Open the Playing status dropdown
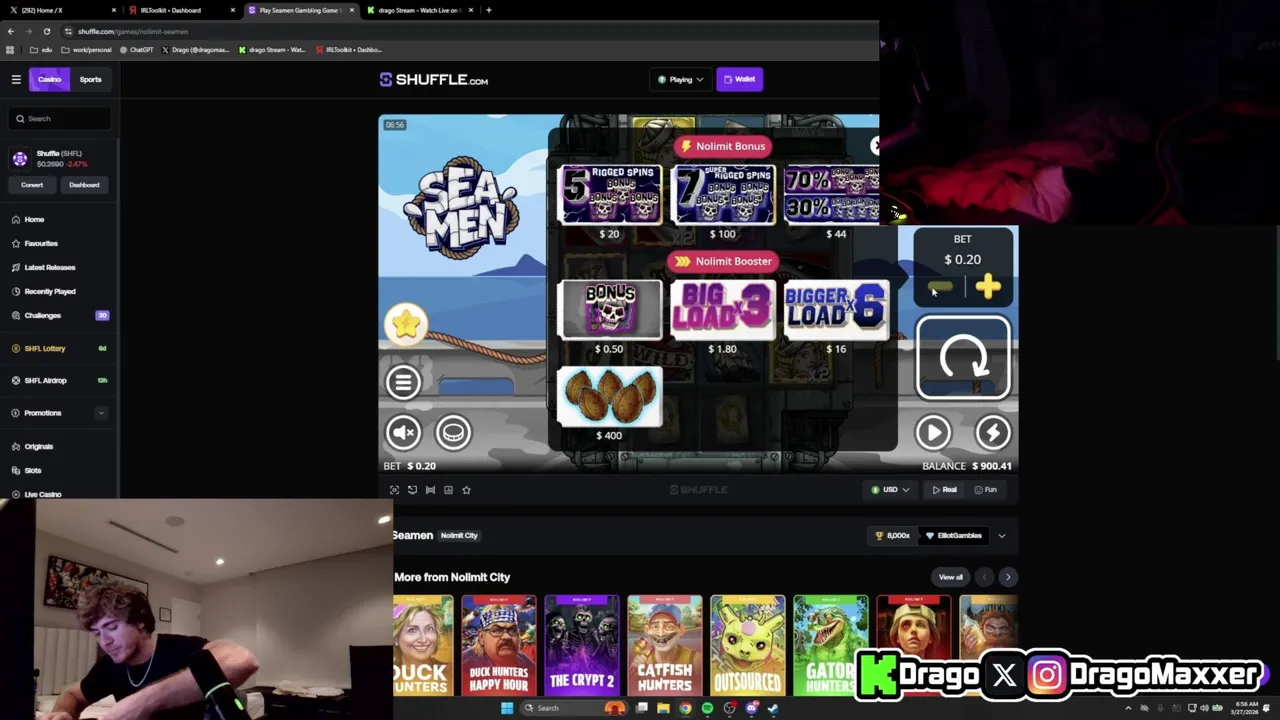The width and height of the screenshot is (1280, 720). [680, 79]
